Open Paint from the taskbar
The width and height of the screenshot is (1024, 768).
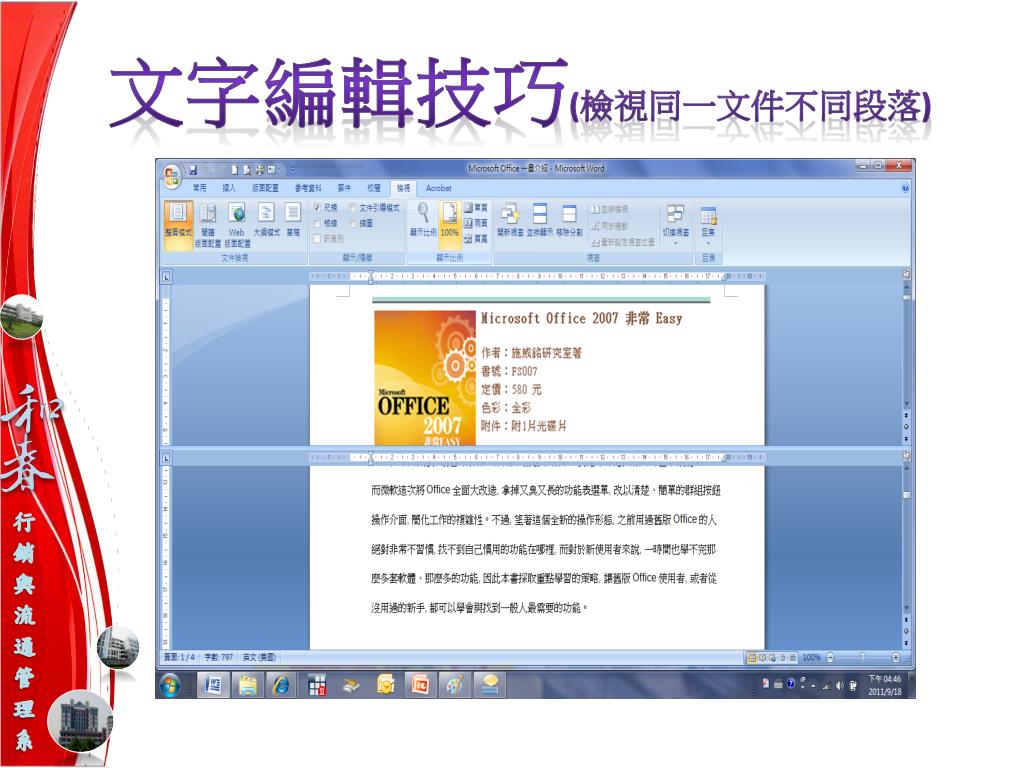pyautogui.click(x=455, y=685)
